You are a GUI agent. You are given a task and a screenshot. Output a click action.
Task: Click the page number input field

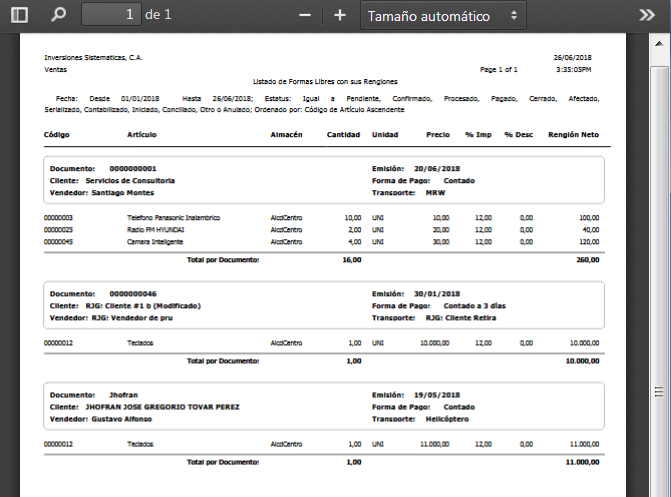pos(110,15)
